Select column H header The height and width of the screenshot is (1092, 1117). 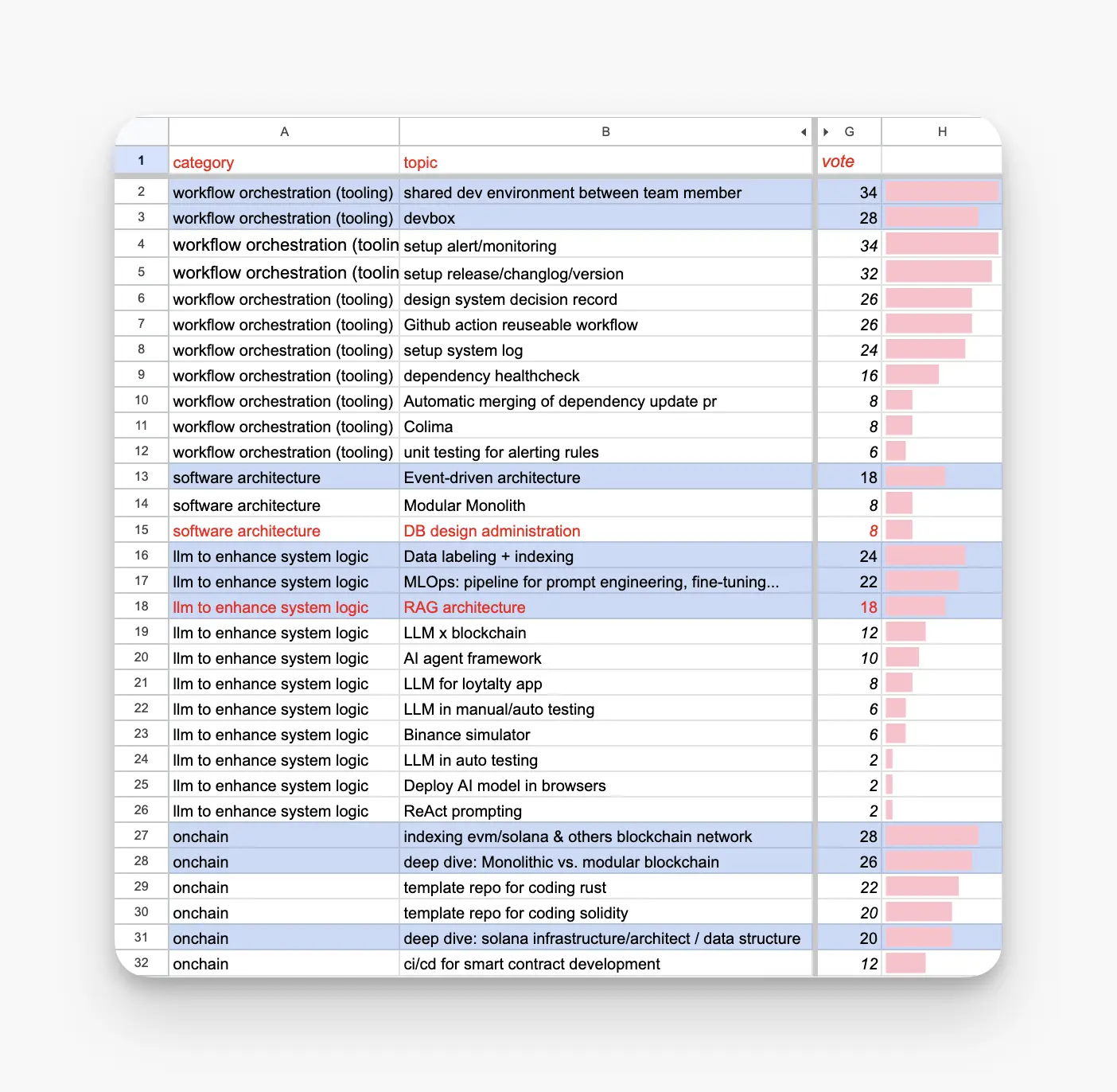click(942, 131)
